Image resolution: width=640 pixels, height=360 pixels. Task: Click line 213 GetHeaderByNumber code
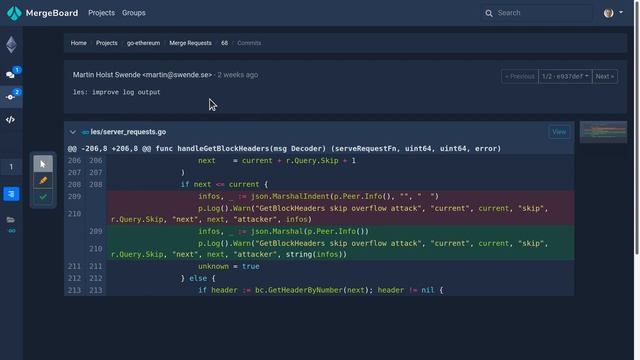pos(320,290)
